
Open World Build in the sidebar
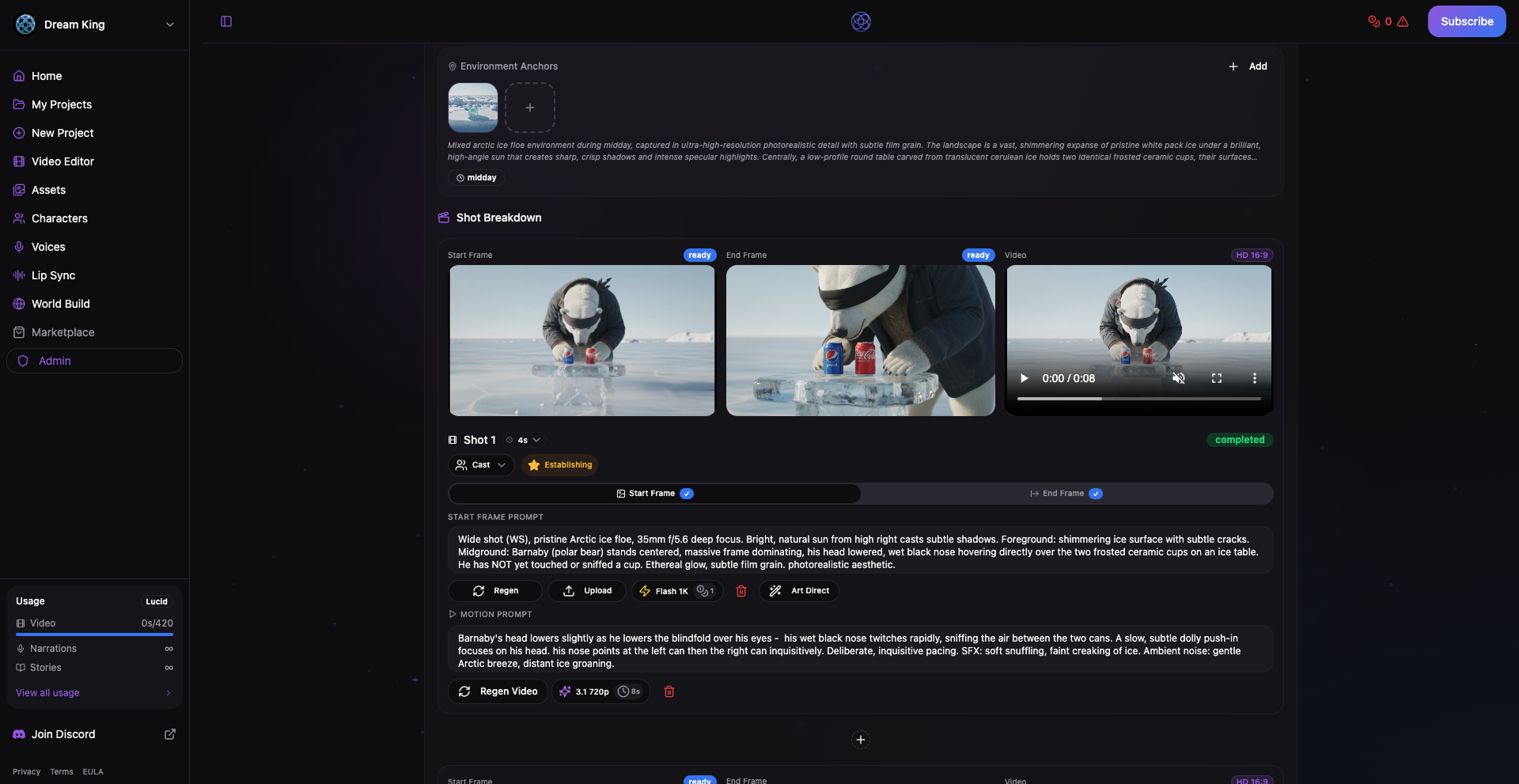click(60, 304)
